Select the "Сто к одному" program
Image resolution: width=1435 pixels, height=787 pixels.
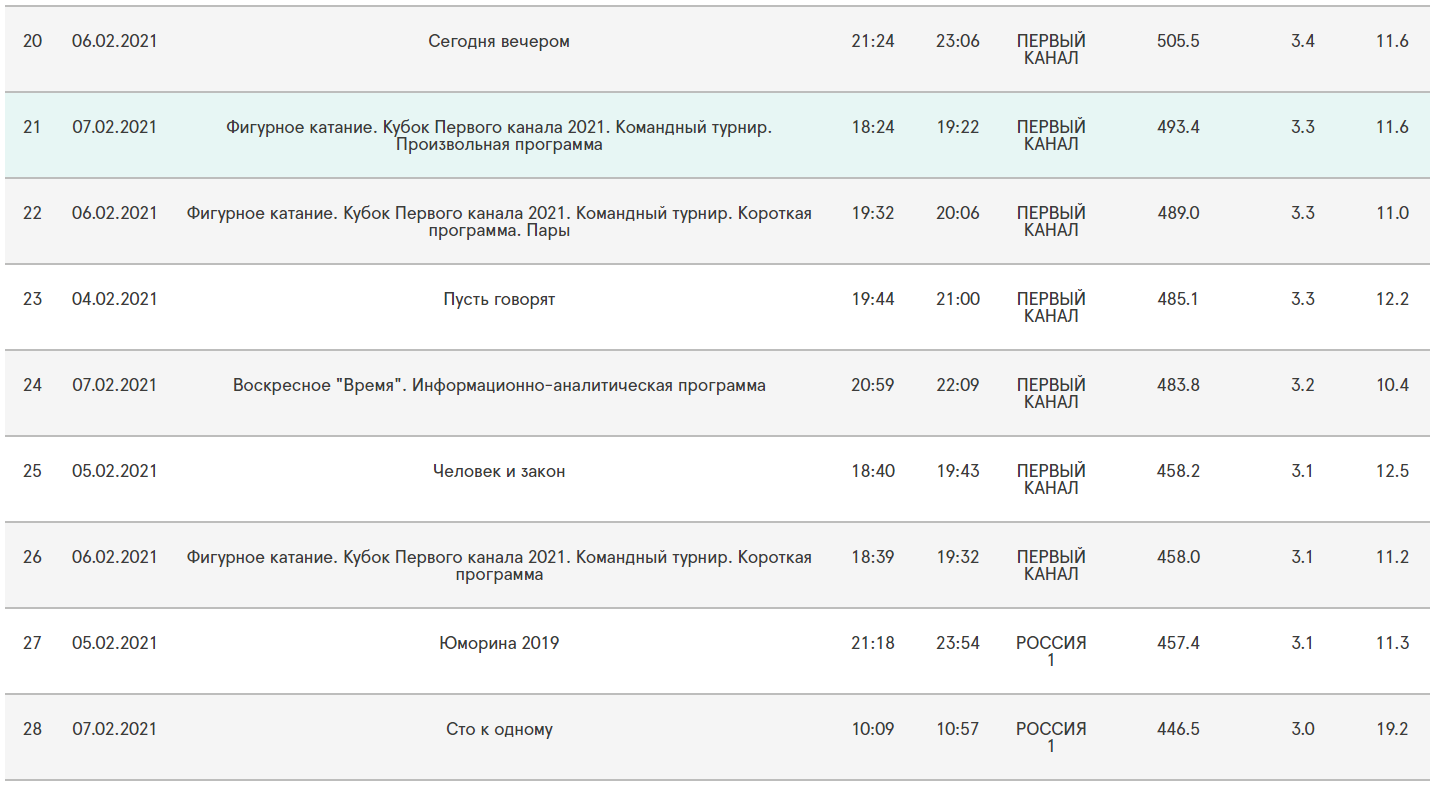point(499,729)
